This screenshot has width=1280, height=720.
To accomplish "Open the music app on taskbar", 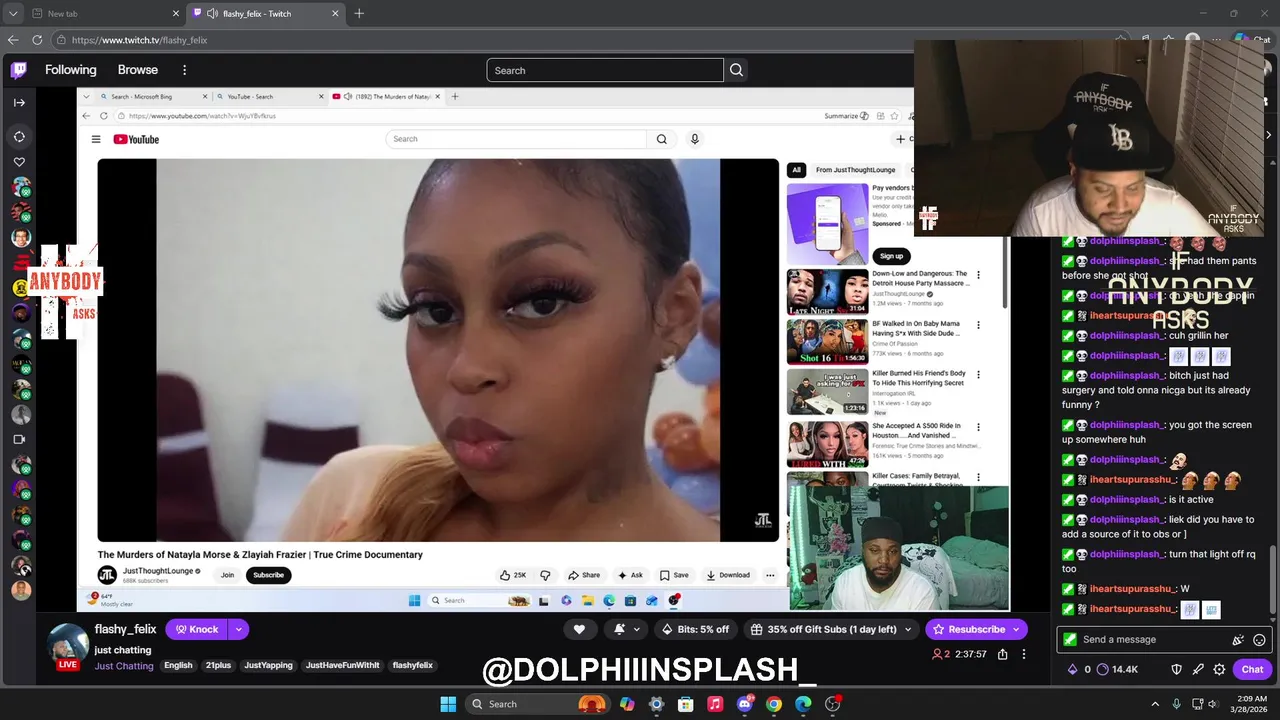I will (x=715, y=704).
